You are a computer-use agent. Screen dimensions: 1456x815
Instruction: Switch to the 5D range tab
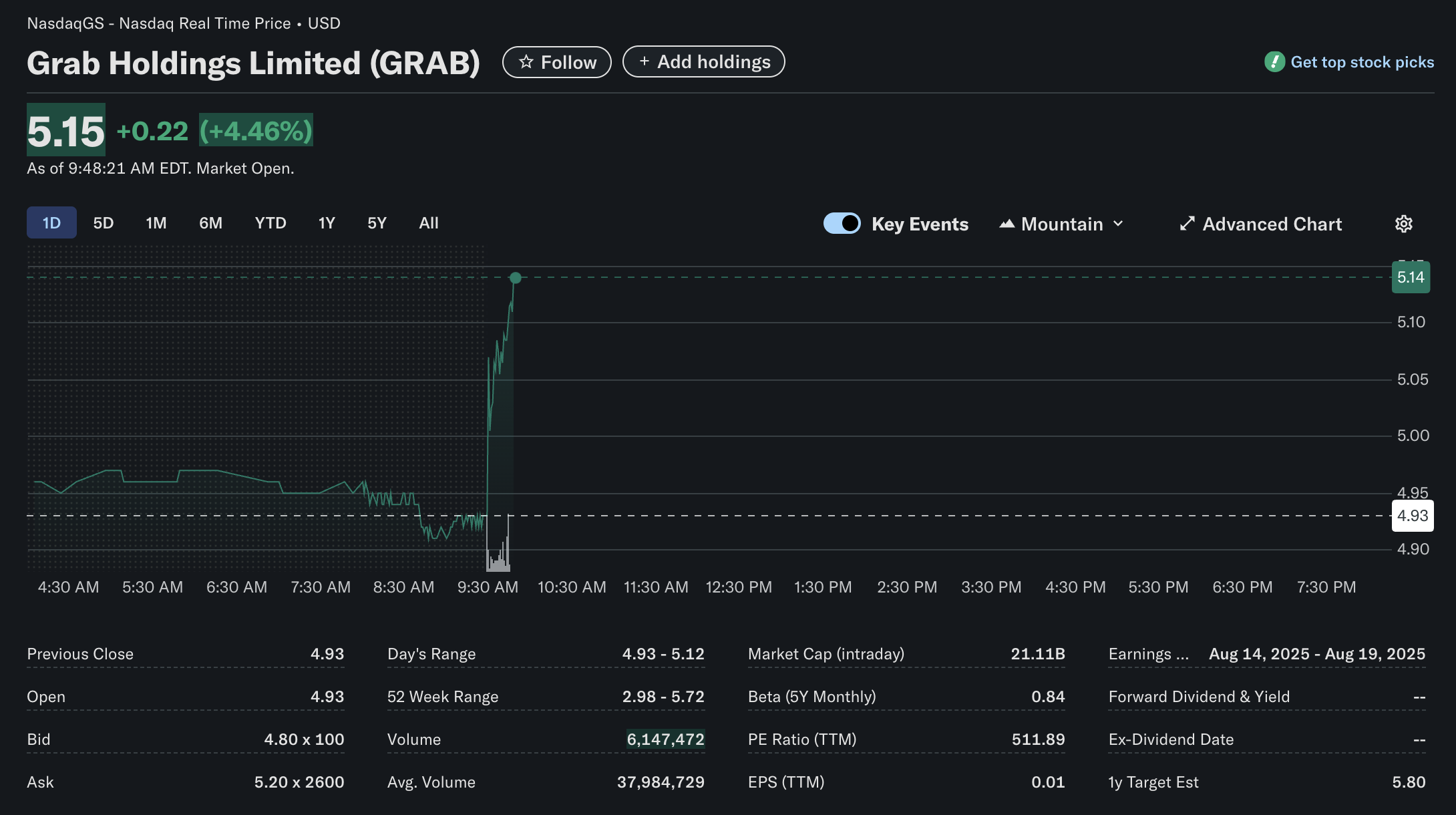click(x=103, y=222)
